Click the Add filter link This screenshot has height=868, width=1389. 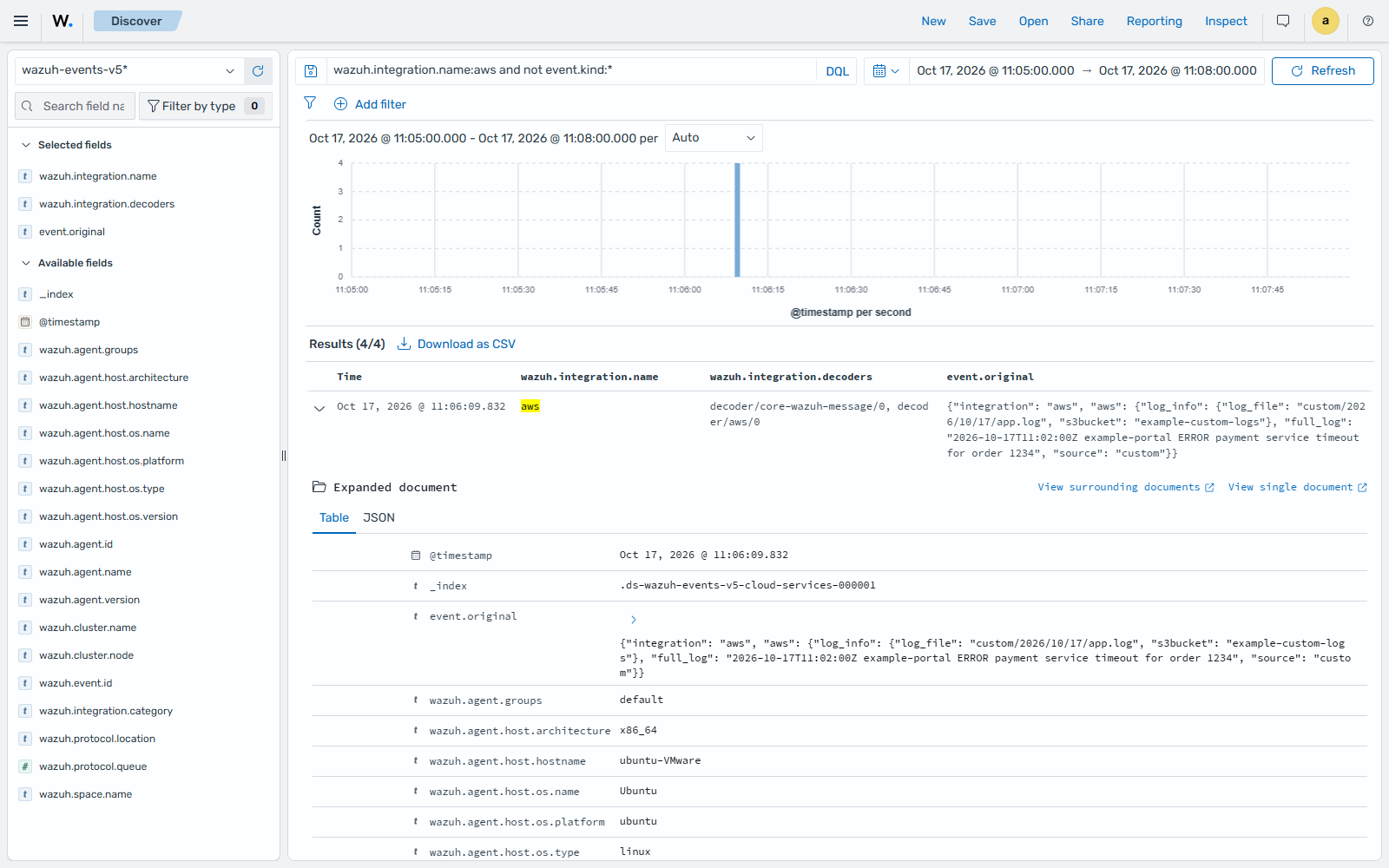pos(371,104)
